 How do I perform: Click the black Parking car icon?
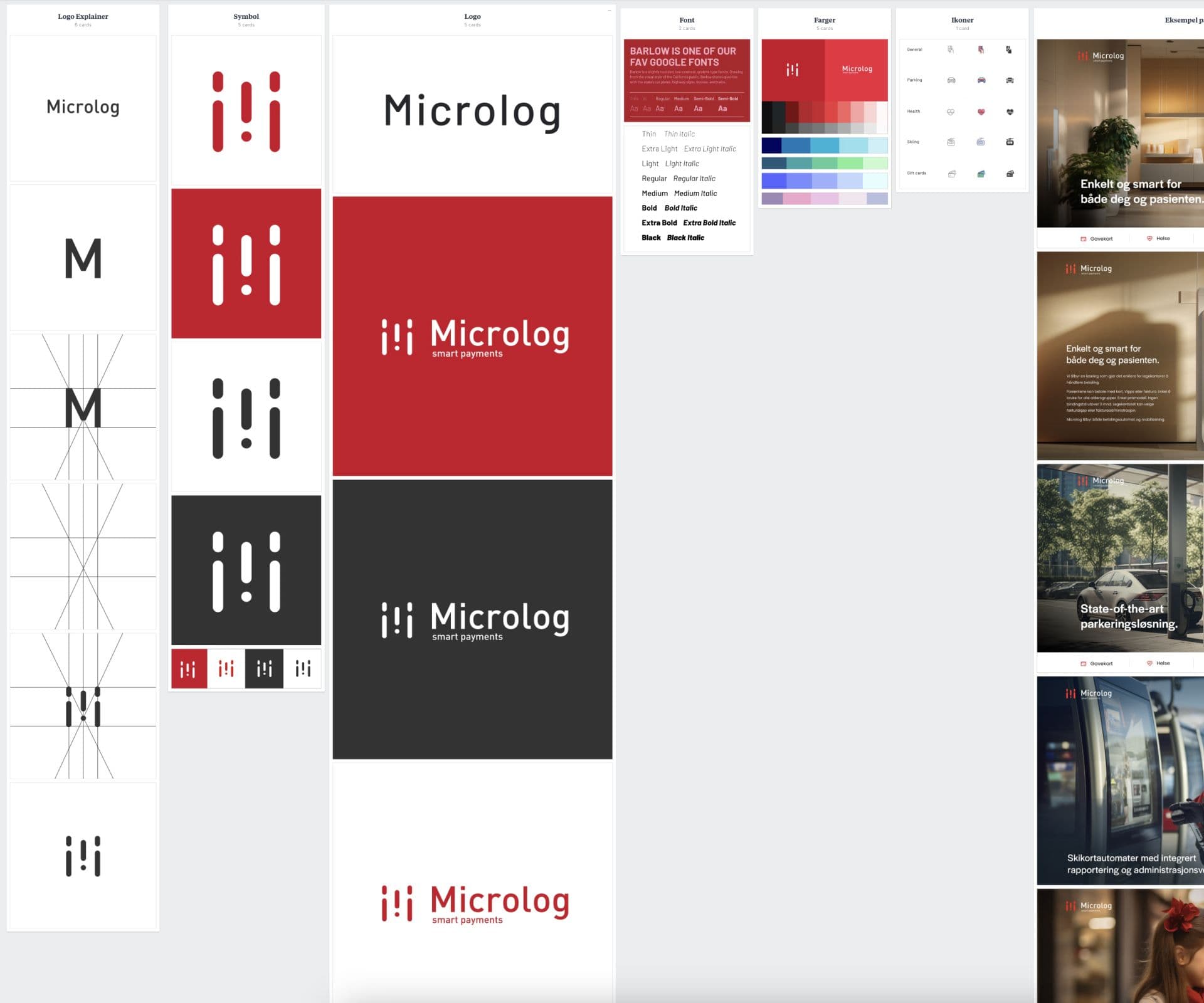pyautogui.click(x=1010, y=80)
